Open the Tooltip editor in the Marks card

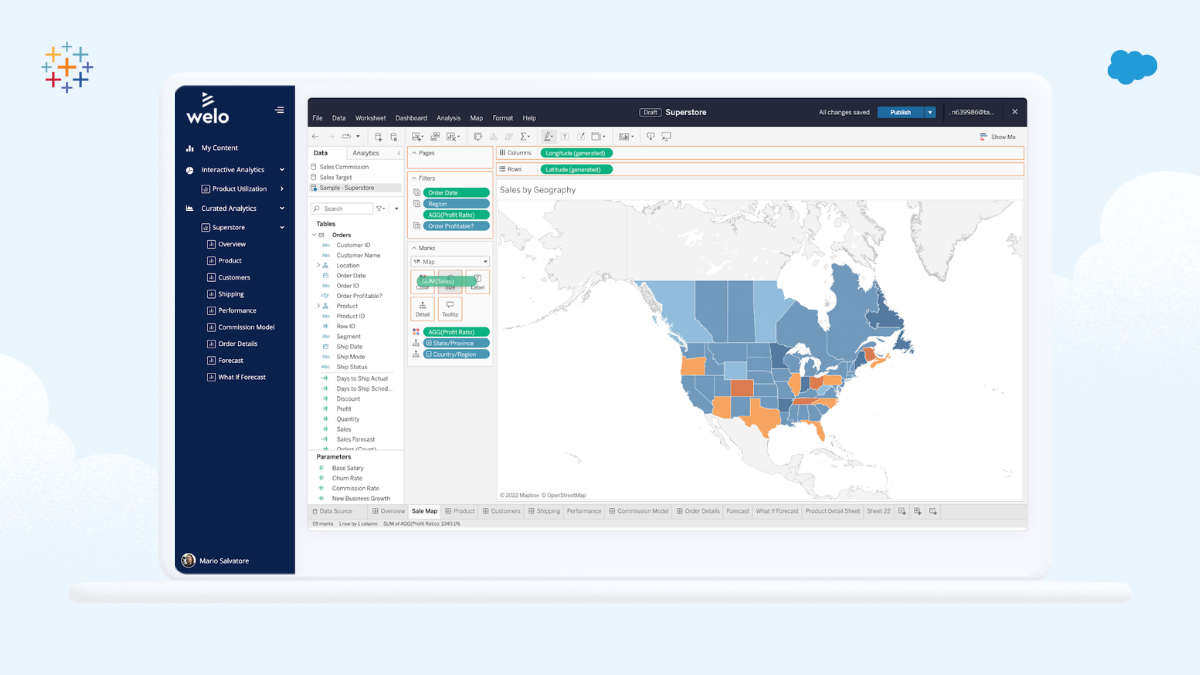(x=450, y=310)
